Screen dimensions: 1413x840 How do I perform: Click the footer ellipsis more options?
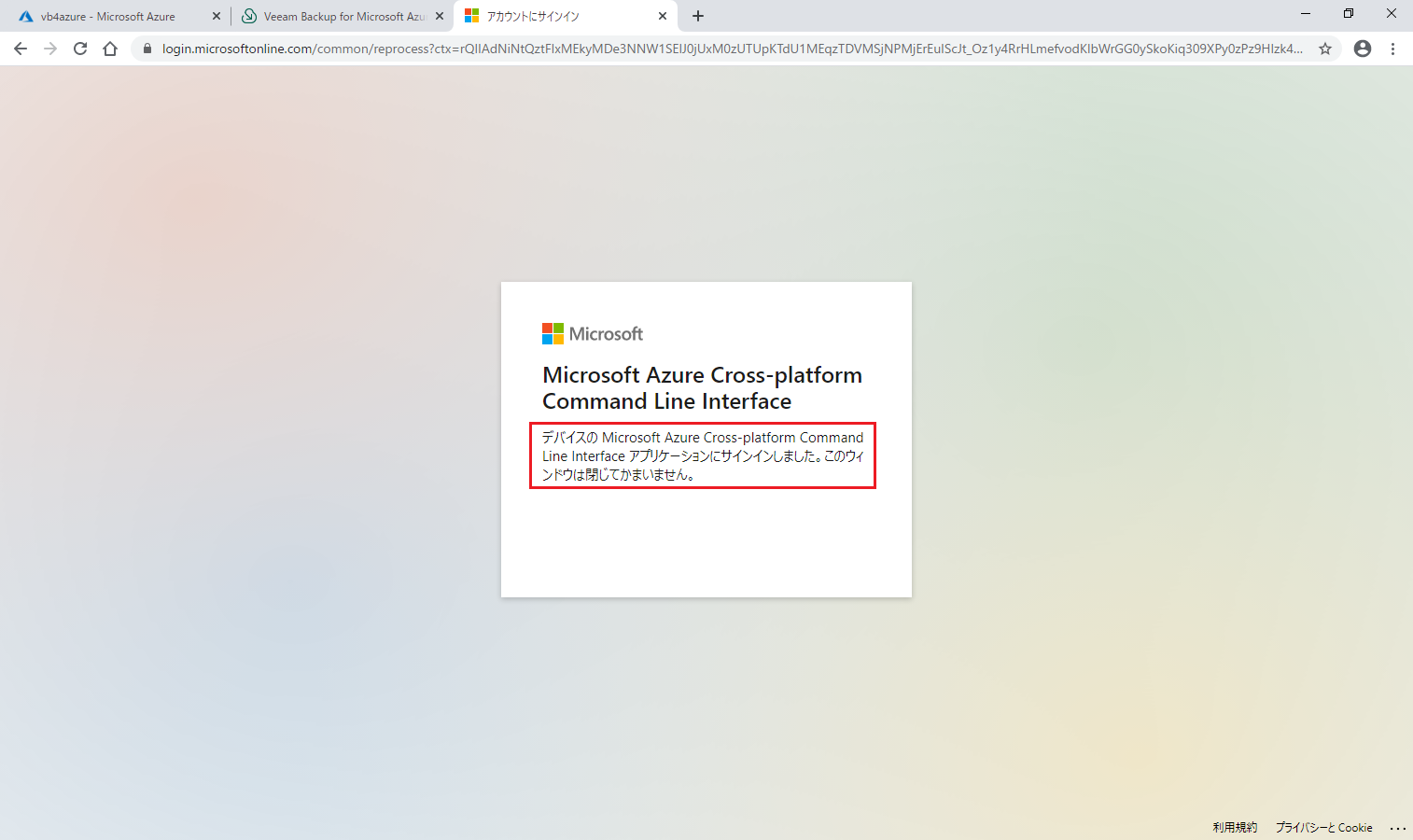click(x=1397, y=828)
